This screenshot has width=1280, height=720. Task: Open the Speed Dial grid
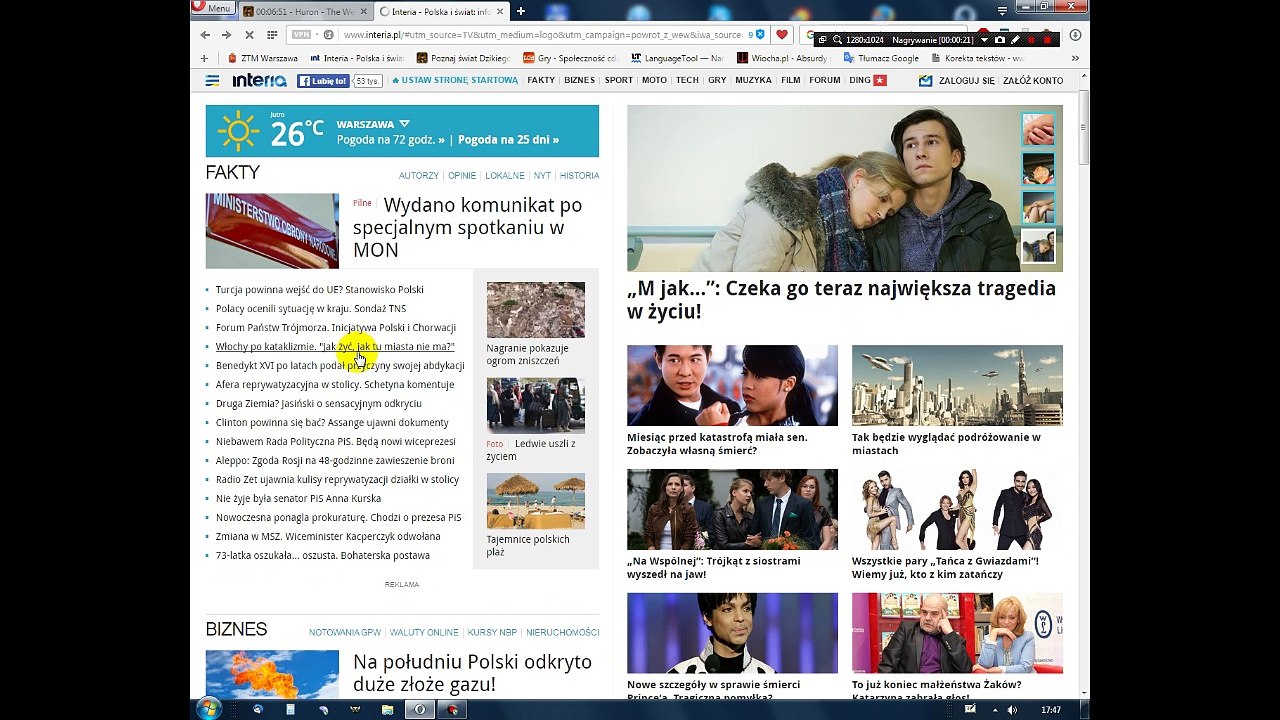272,35
